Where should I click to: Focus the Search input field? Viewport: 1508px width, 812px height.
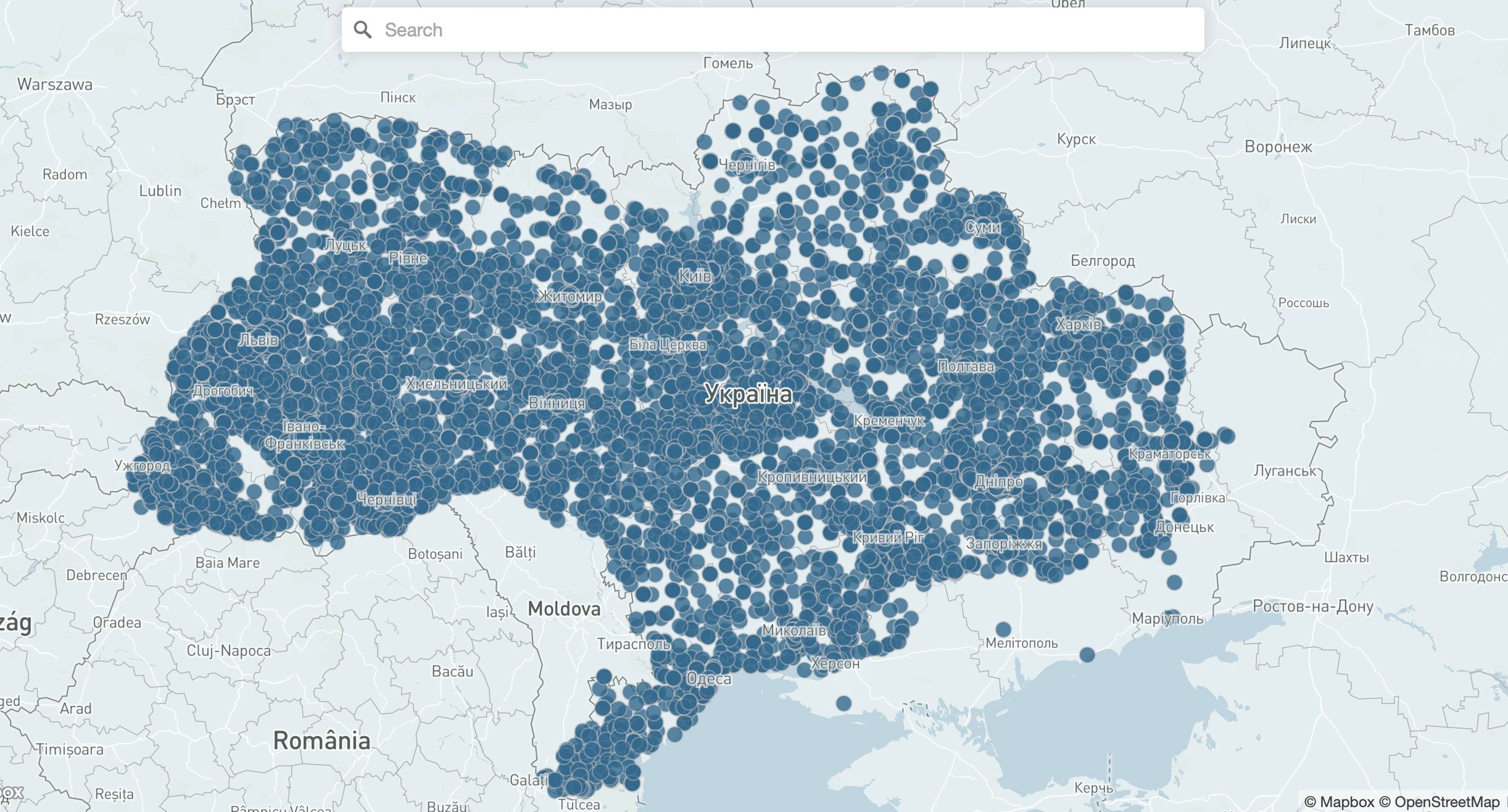click(773, 30)
